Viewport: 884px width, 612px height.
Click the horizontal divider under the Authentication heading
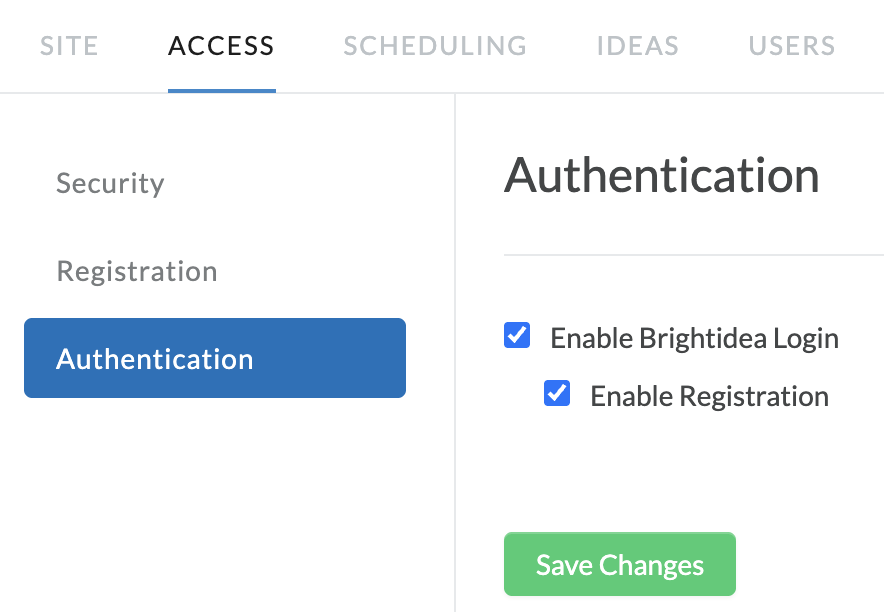pos(694,255)
